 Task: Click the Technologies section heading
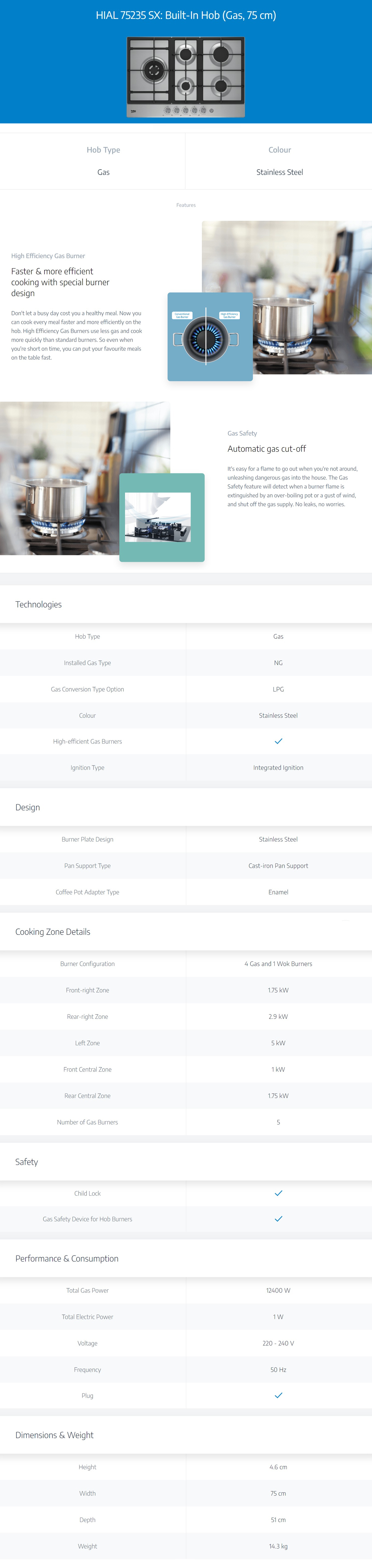pos(38,604)
